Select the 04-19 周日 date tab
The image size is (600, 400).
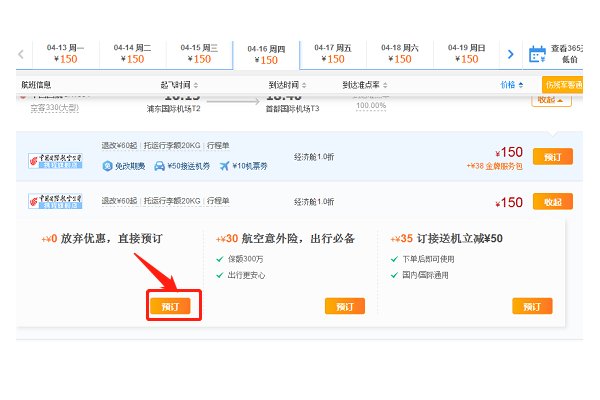(x=466, y=54)
